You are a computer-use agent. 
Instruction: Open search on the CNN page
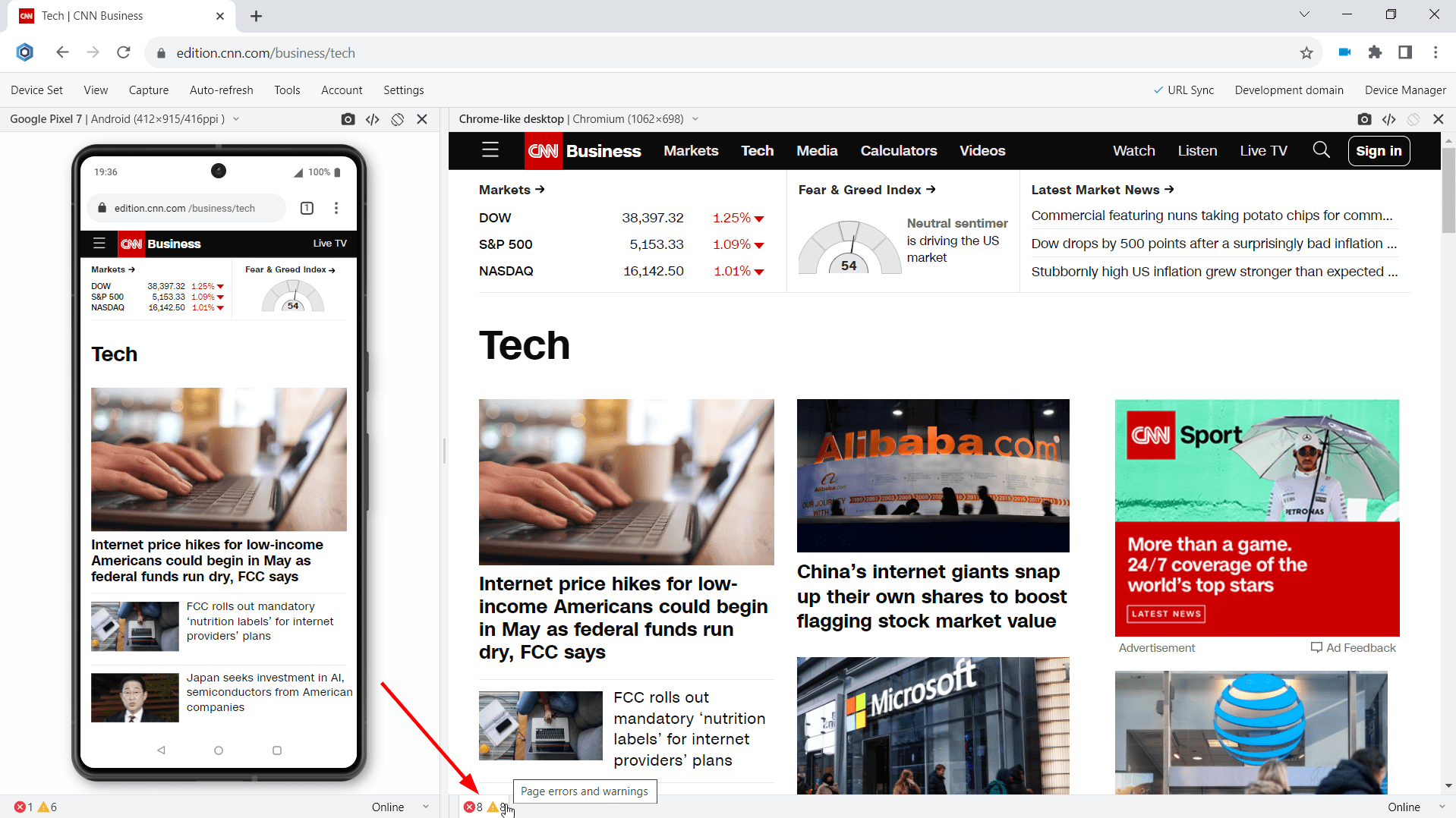(x=1321, y=150)
